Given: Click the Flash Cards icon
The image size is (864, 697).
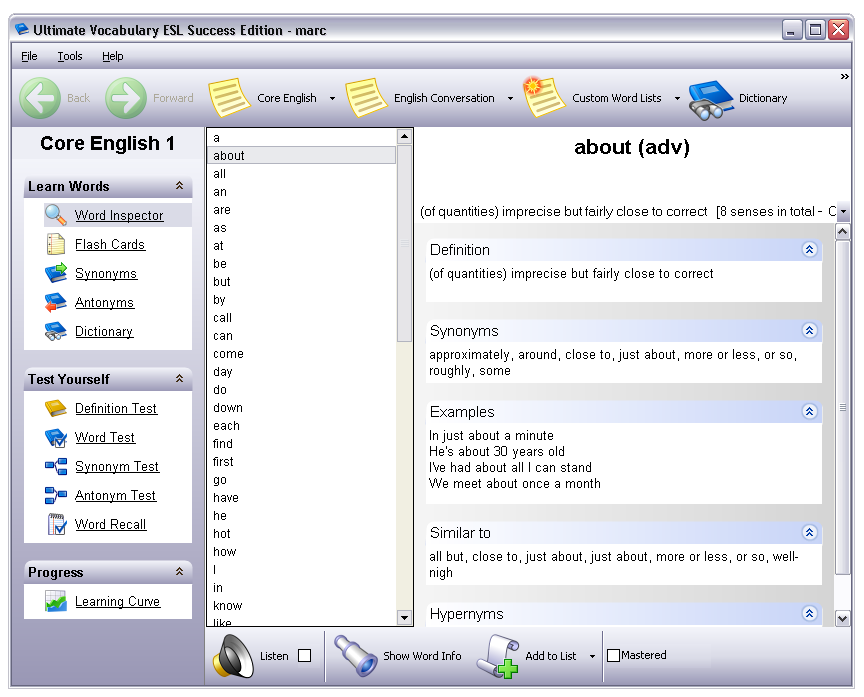Looking at the screenshot, I should (x=56, y=244).
